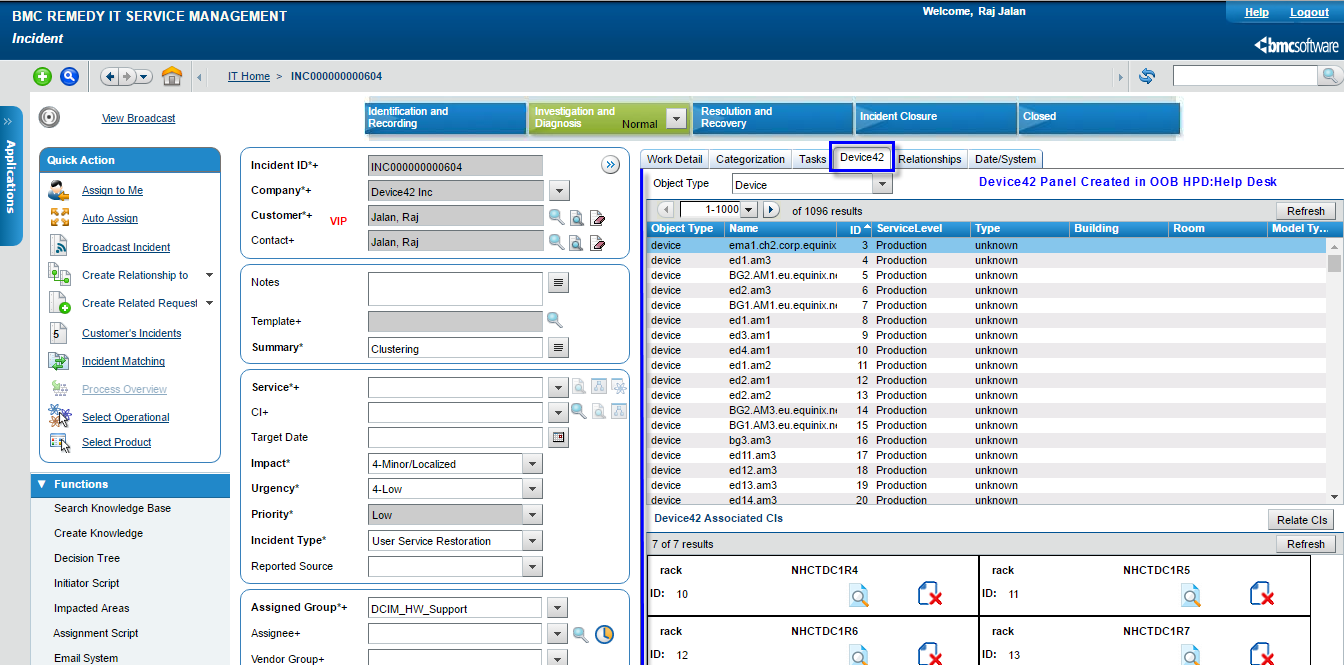1344x665 pixels.
Task: Expand the Create Relationship to menu arrow
Action: pos(209,275)
